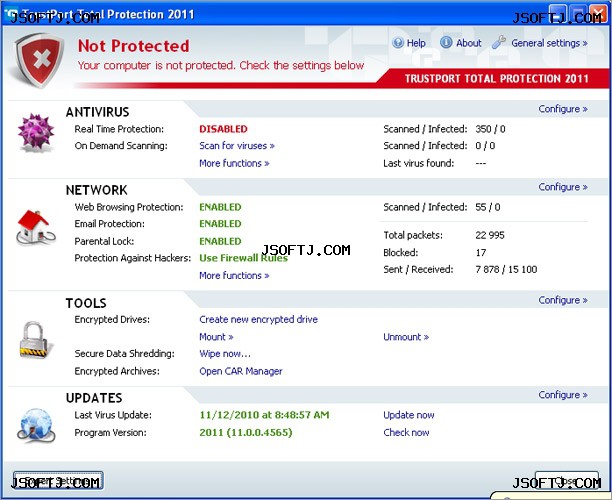
Task: Click Wipe now link
Action: click(x=225, y=354)
